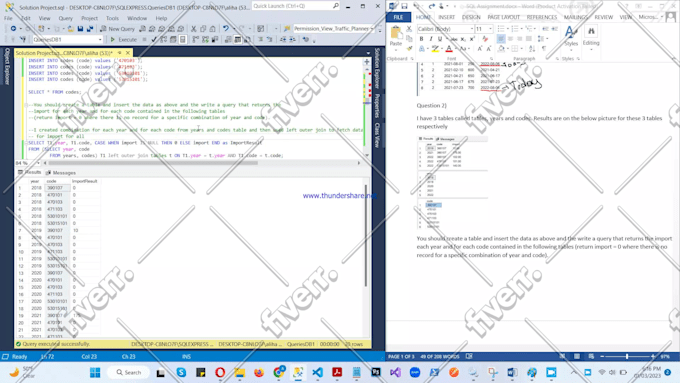
Task: Switch to the Results tab in SSMS
Action: (x=29, y=172)
